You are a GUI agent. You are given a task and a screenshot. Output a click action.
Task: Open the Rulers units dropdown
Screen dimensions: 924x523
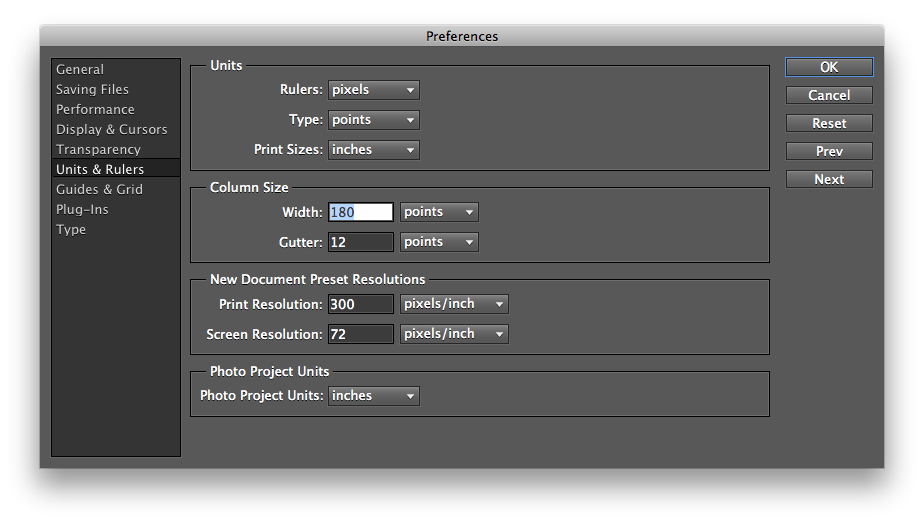pyautogui.click(x=374, y=90)
